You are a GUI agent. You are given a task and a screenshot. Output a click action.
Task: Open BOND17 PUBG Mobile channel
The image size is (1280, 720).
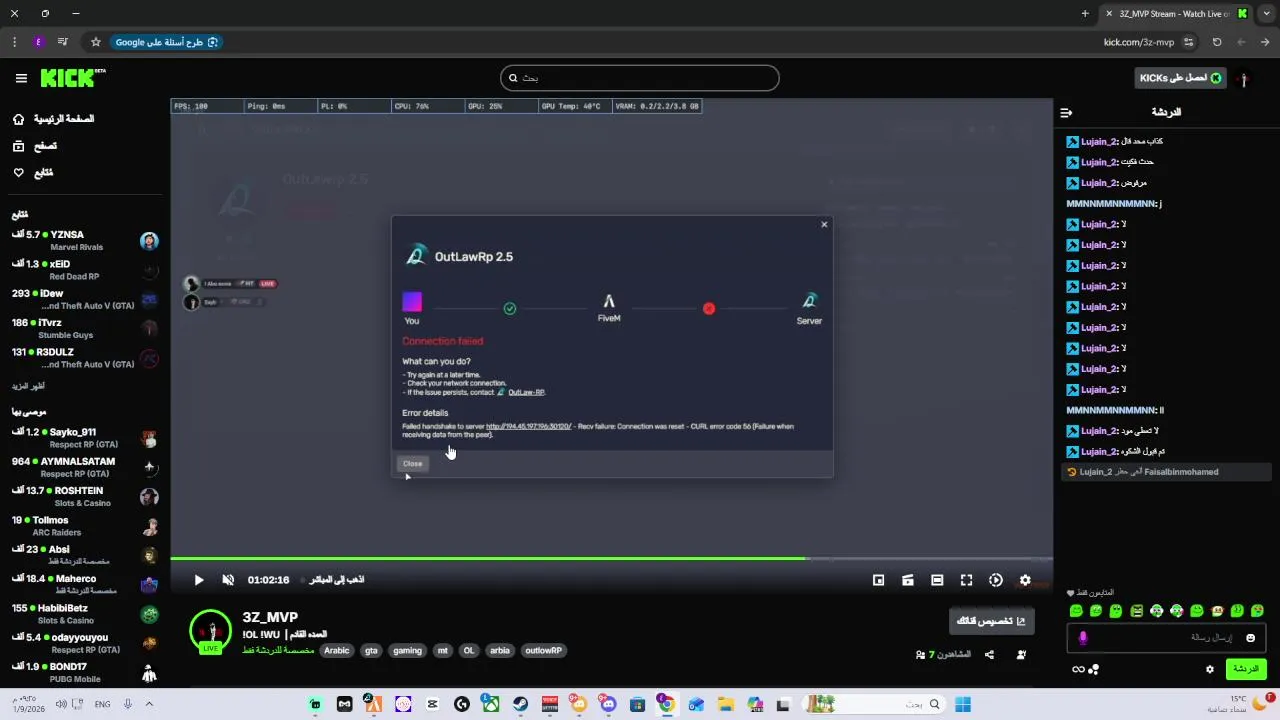pos(85,672)
